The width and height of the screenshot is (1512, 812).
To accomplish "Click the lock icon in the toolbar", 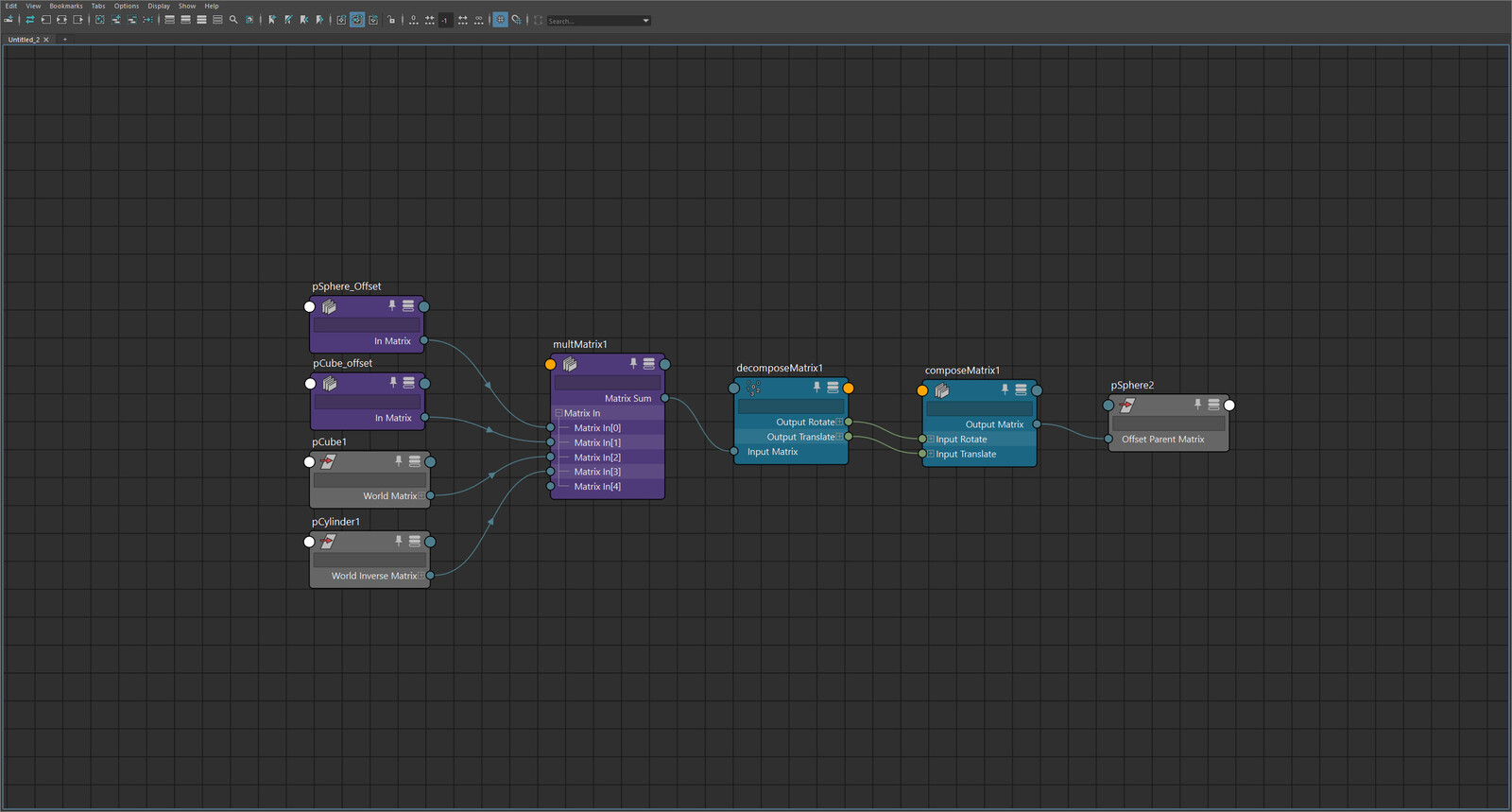I will pos(391,20).
